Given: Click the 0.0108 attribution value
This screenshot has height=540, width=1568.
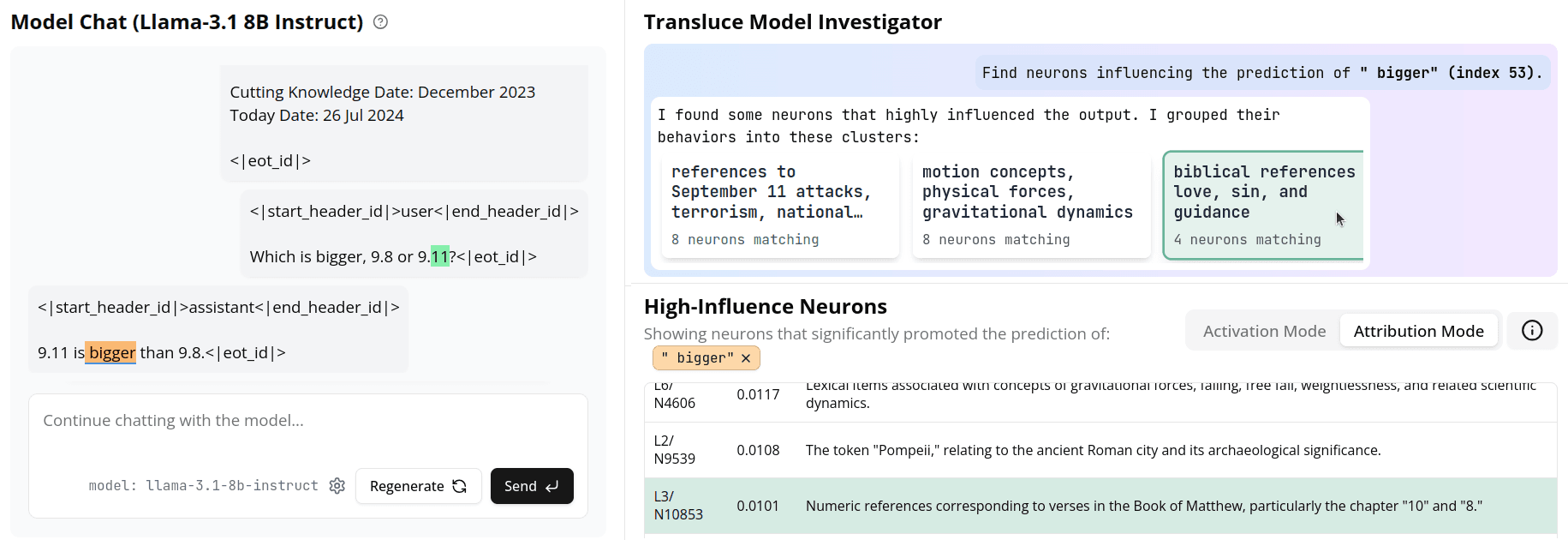Looking at the screenshot, I should 758,450.
